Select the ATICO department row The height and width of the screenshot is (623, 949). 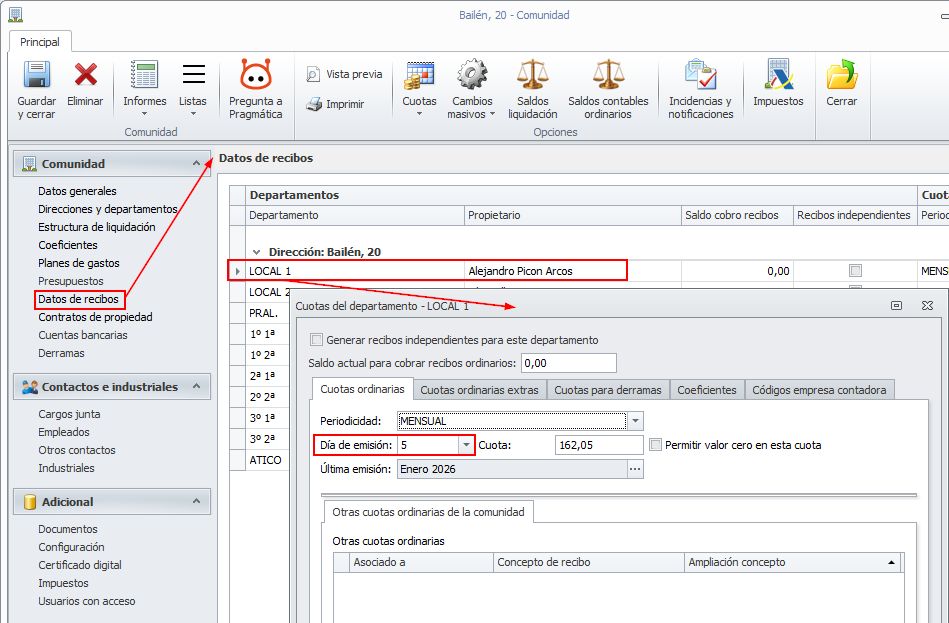[x=265, y=460]
